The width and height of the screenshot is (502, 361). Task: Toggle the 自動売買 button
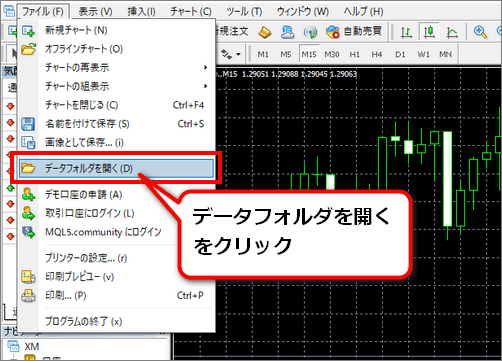point(354,32)
